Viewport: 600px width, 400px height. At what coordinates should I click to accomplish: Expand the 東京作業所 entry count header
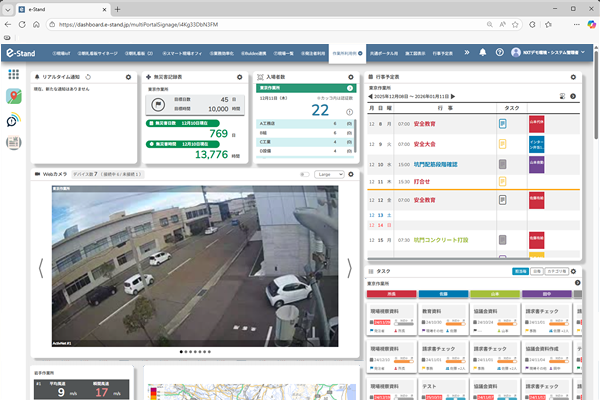[x=351, y=87]
